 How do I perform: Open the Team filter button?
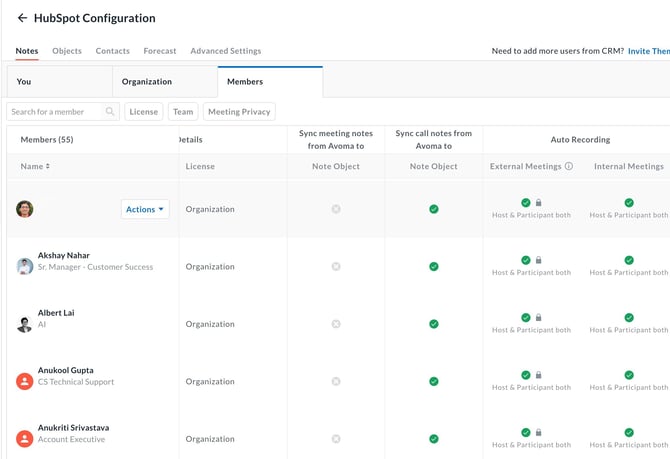point(183,112)
